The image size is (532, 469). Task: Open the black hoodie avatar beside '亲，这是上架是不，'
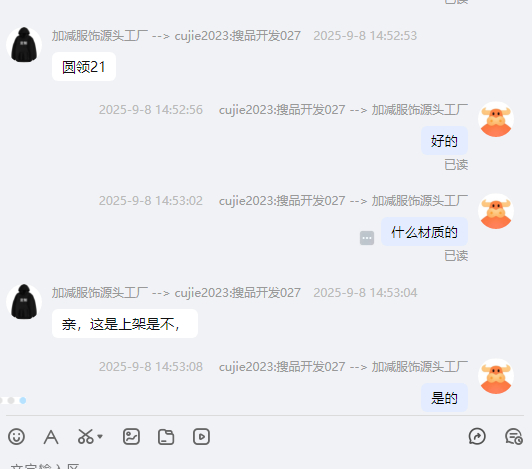24,302
